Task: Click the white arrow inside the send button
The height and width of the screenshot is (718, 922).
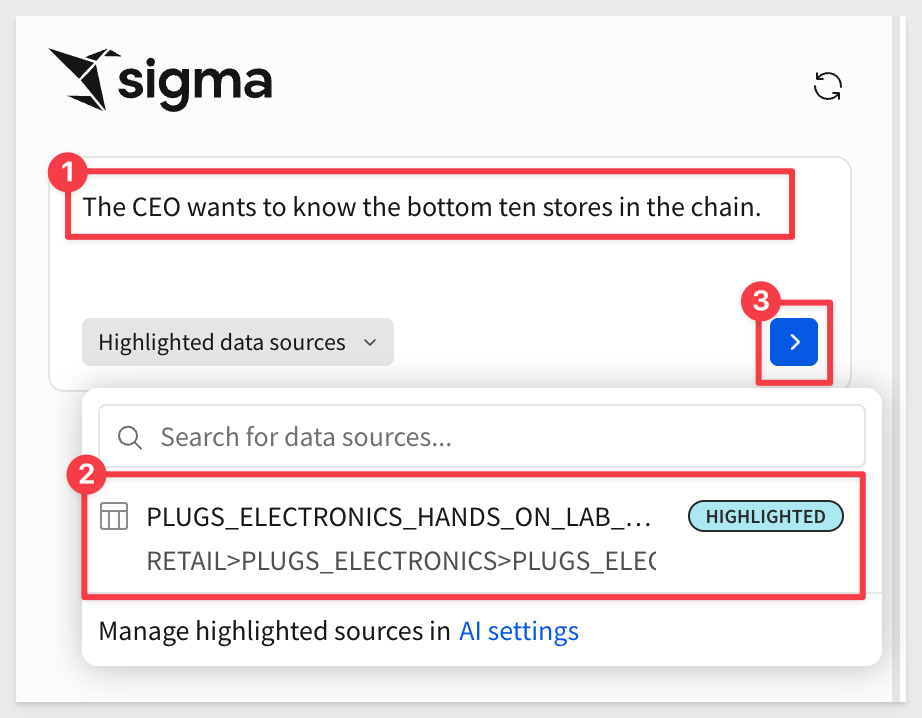Action: (x=795, y=342)
